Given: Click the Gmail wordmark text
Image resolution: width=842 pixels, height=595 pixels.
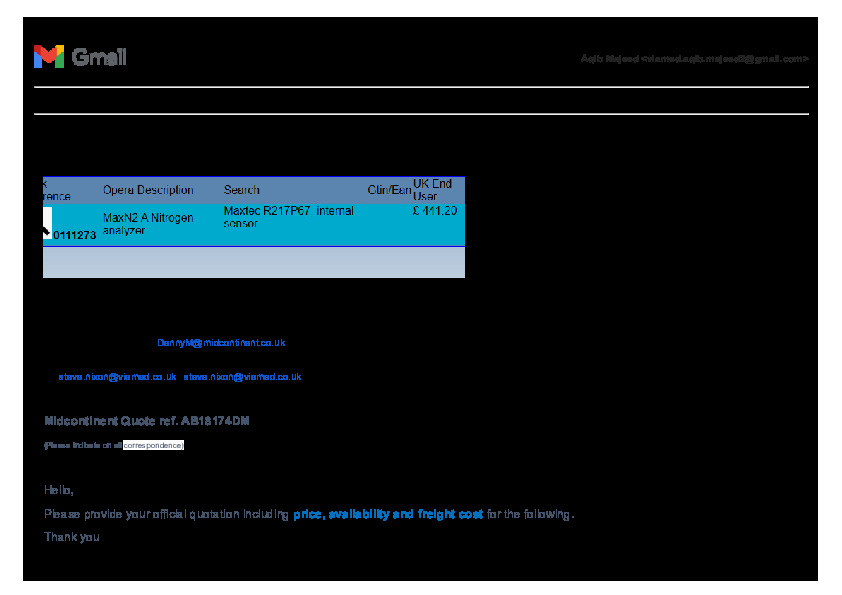Looking at the screenshot, I should coord(99,57).
